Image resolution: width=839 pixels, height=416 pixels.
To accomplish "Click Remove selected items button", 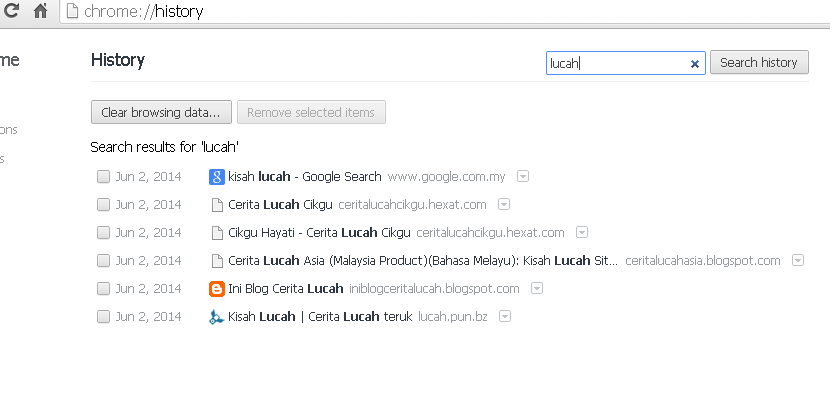I will [311, 112].
